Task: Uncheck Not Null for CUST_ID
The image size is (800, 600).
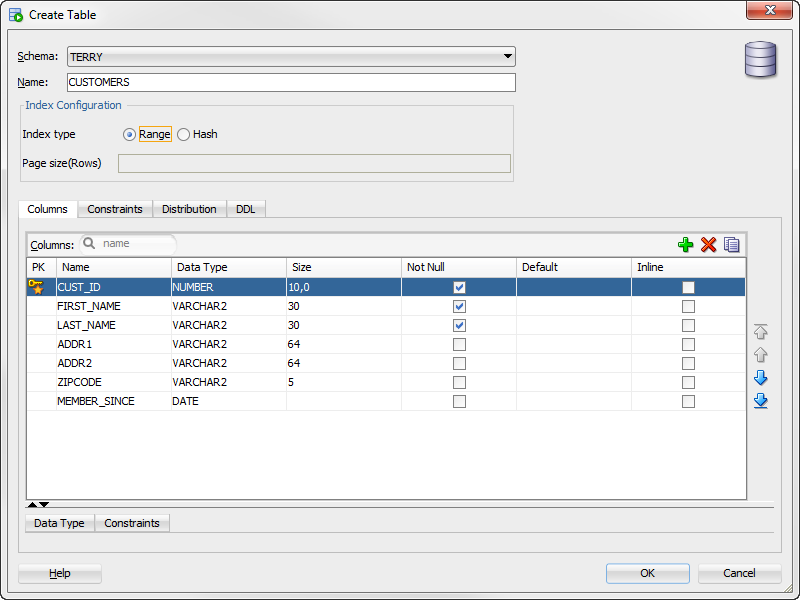Action: tap(459, 287)
